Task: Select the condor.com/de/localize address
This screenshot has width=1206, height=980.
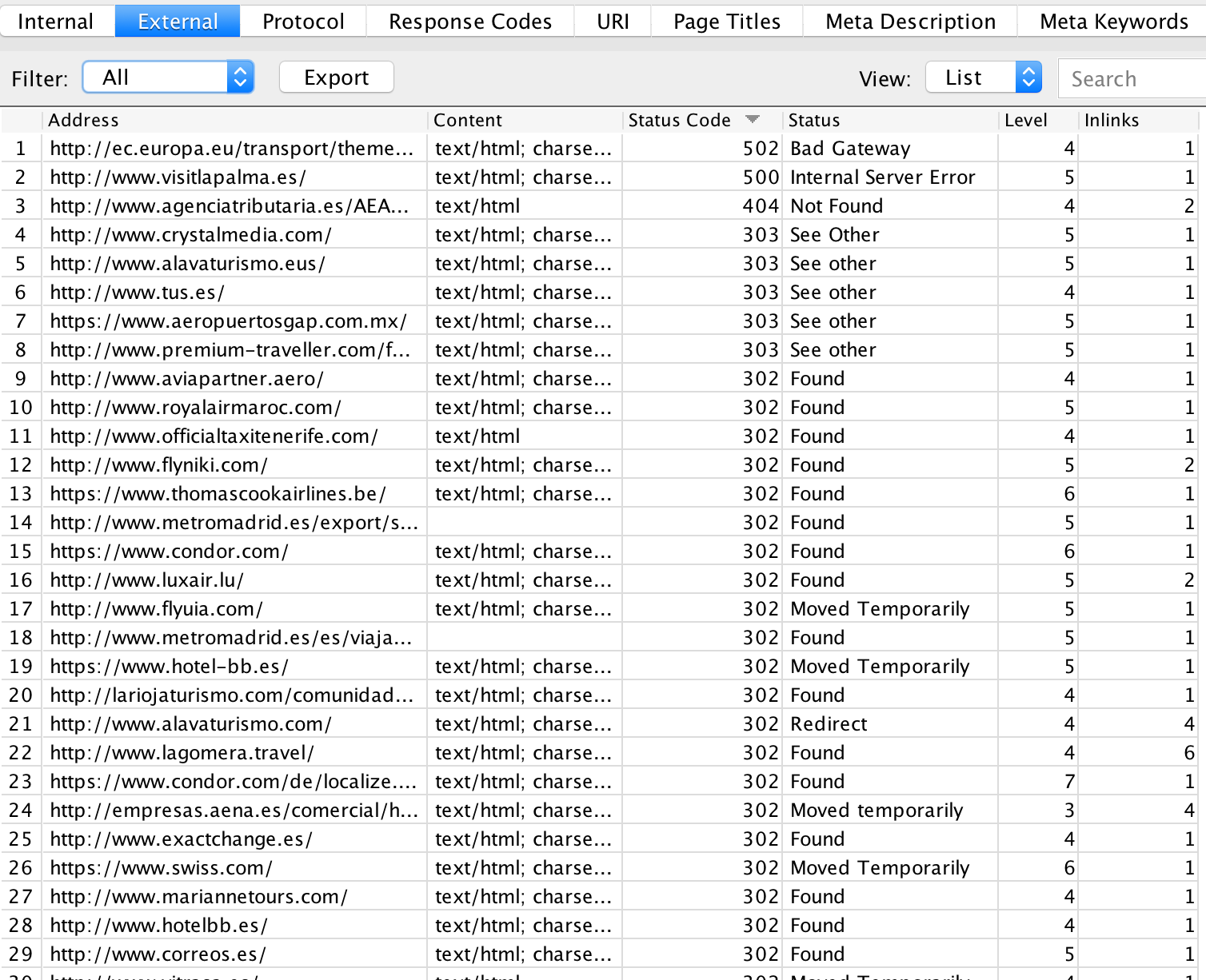Action: [234, 782]
